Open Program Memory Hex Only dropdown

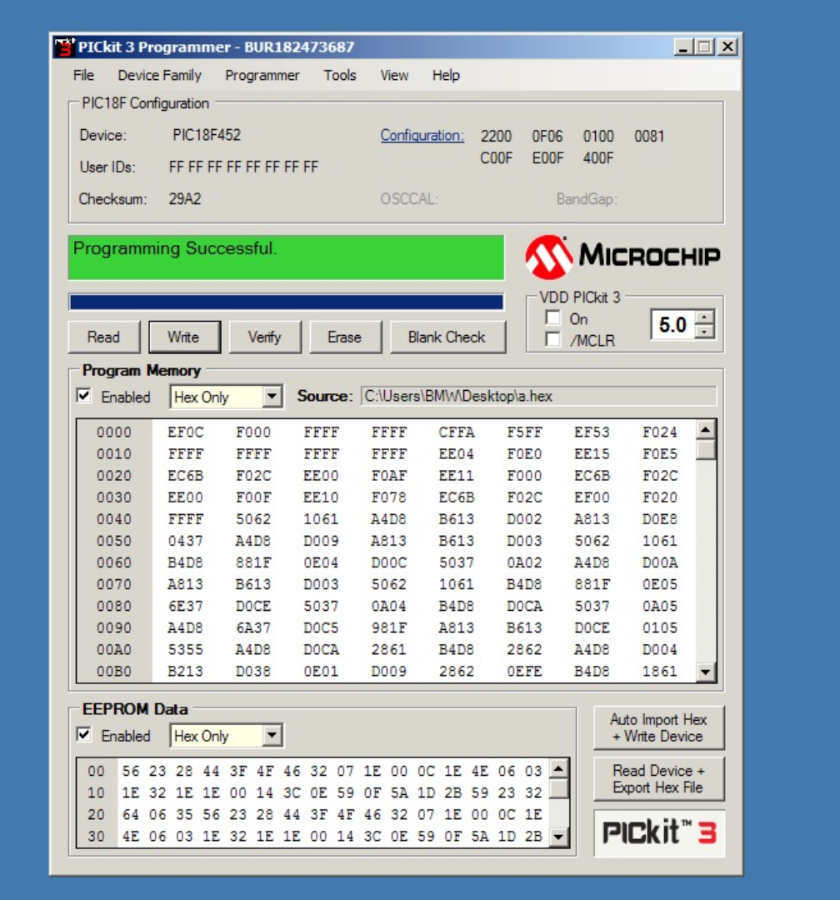pyautogui.click(x=272, y=397)
